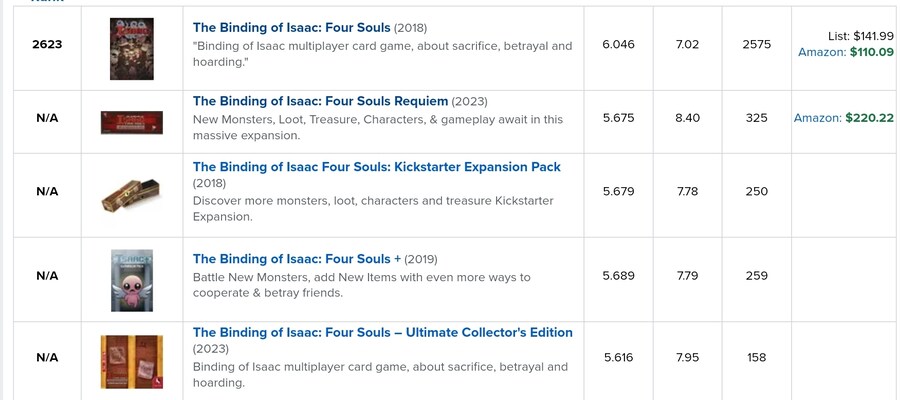Click the 8.40 average rating for Requiem
The image size is (900, 400).
coord(687,118)
